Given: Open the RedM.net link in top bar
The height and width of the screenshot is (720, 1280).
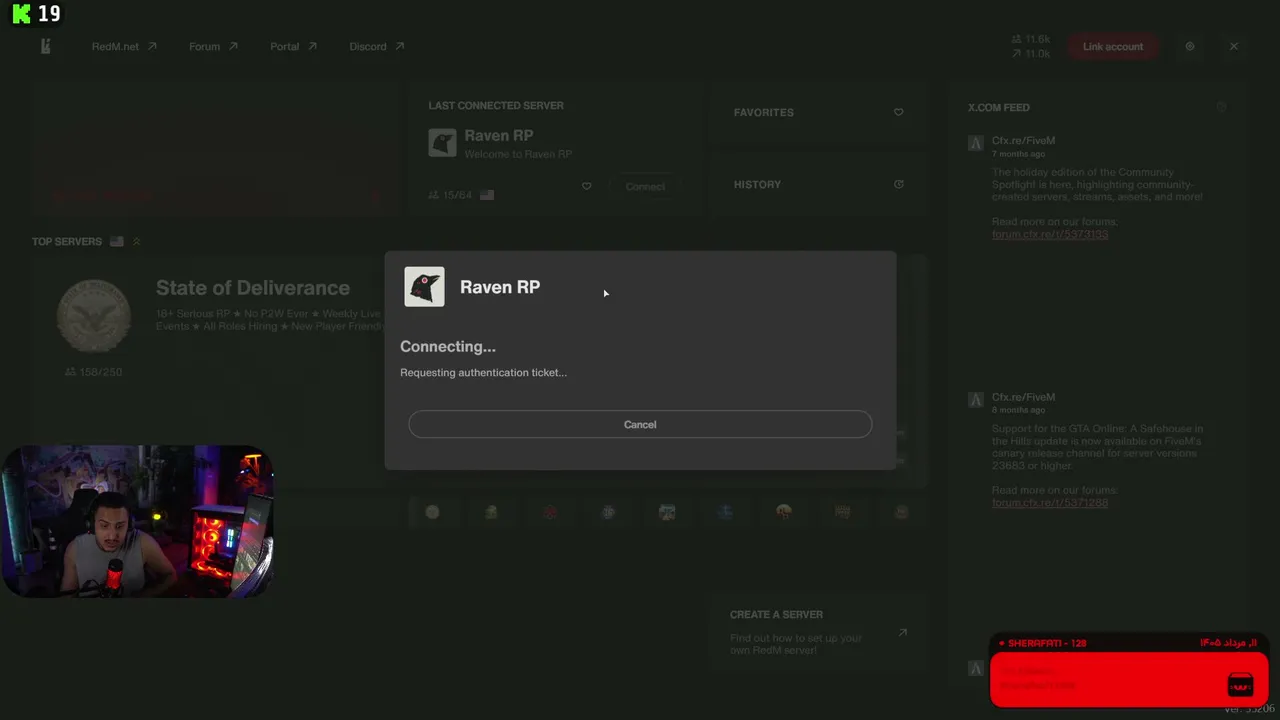Looking at the screenshot, I should pyautogui.click(x=124, y=46).
